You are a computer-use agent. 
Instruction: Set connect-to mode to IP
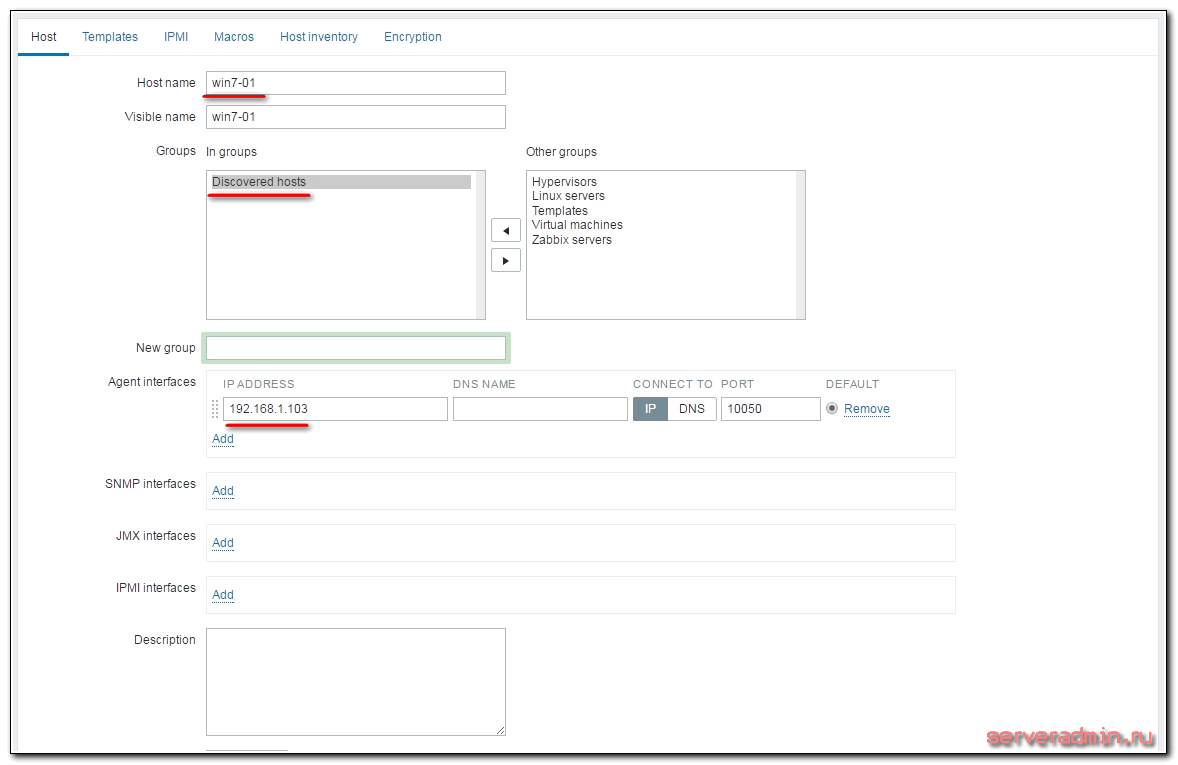click(x=650, y=409)
